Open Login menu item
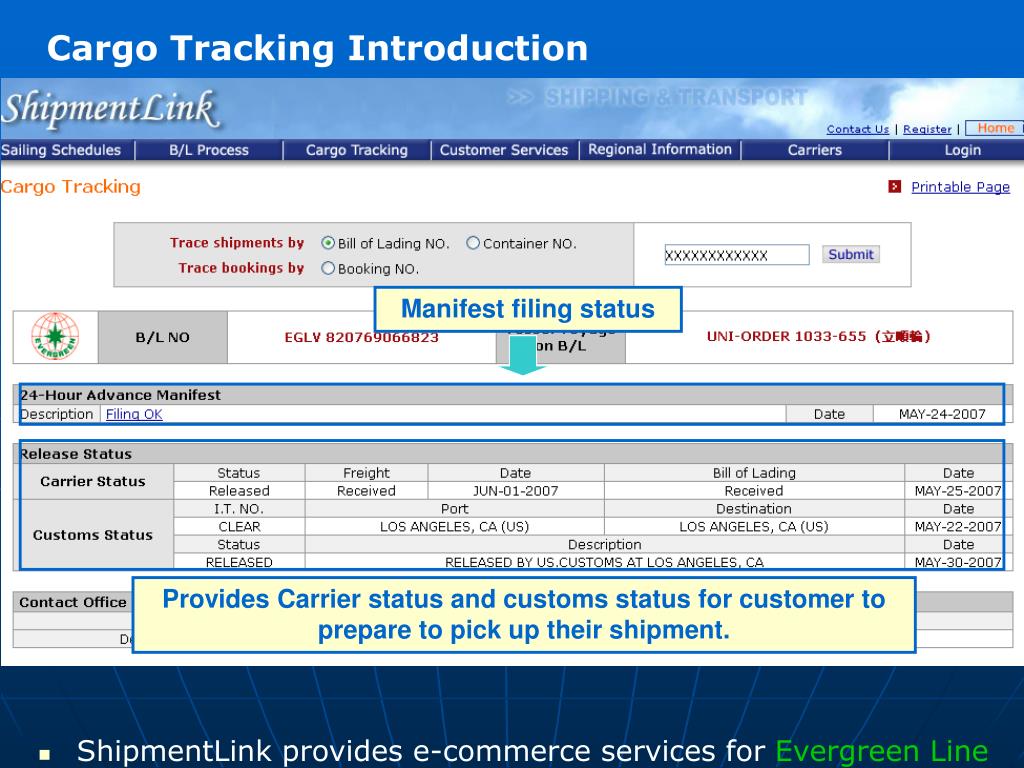 pyautogui.click(x=963, y=150)
